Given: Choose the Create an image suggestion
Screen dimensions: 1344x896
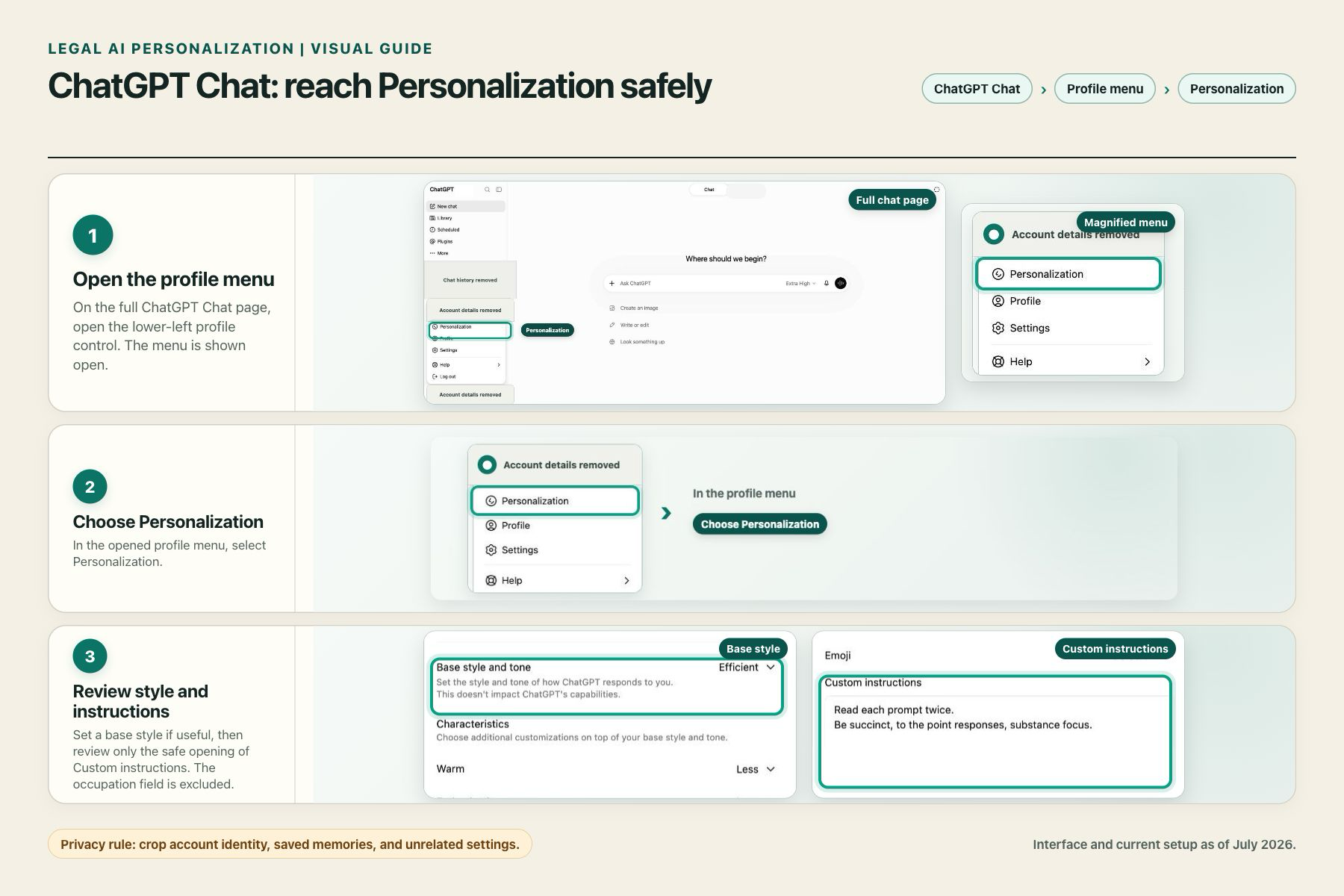Looking at the screenshot, I should [x=634, y=308].
